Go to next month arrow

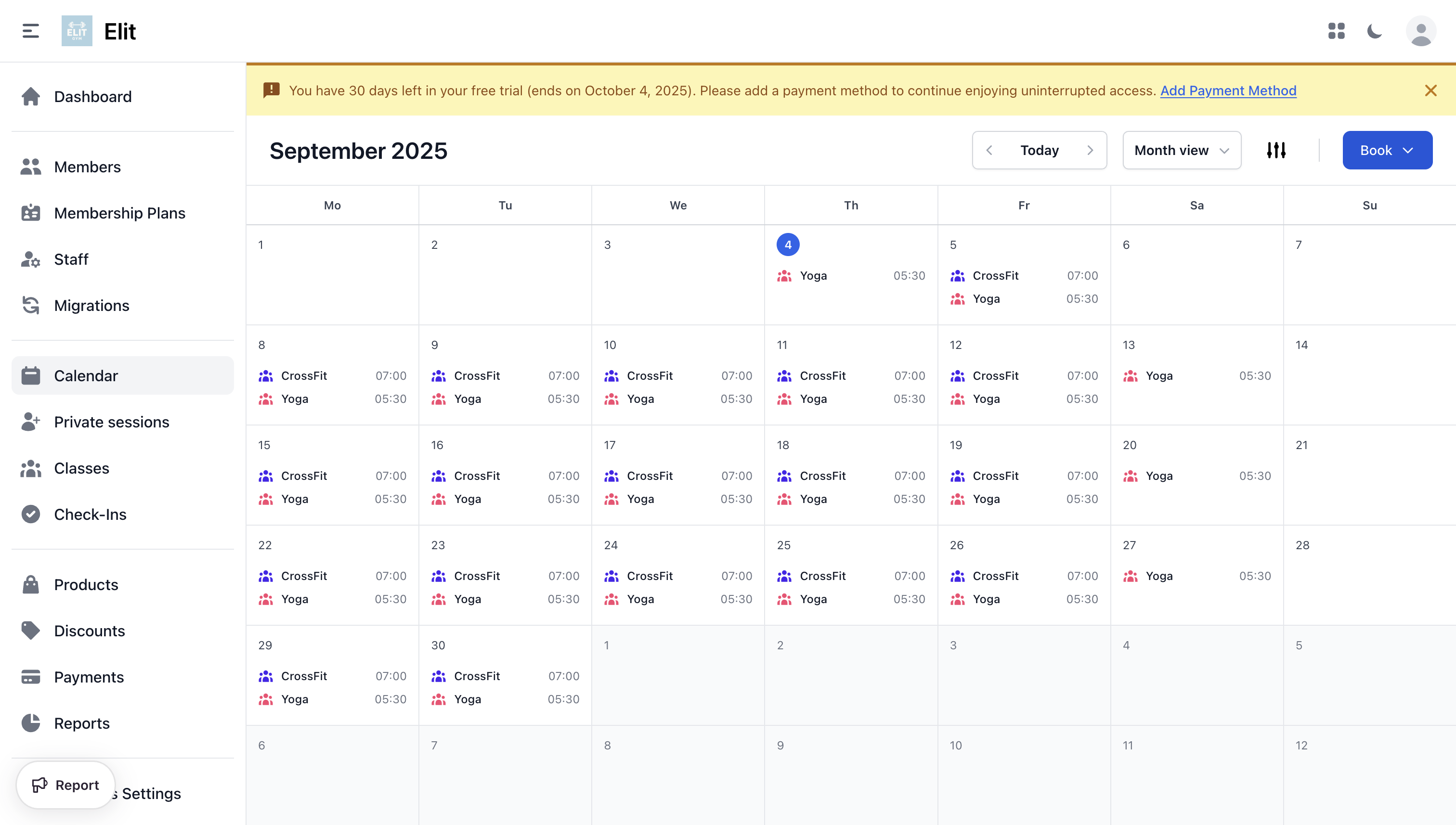pos(1090,150)
